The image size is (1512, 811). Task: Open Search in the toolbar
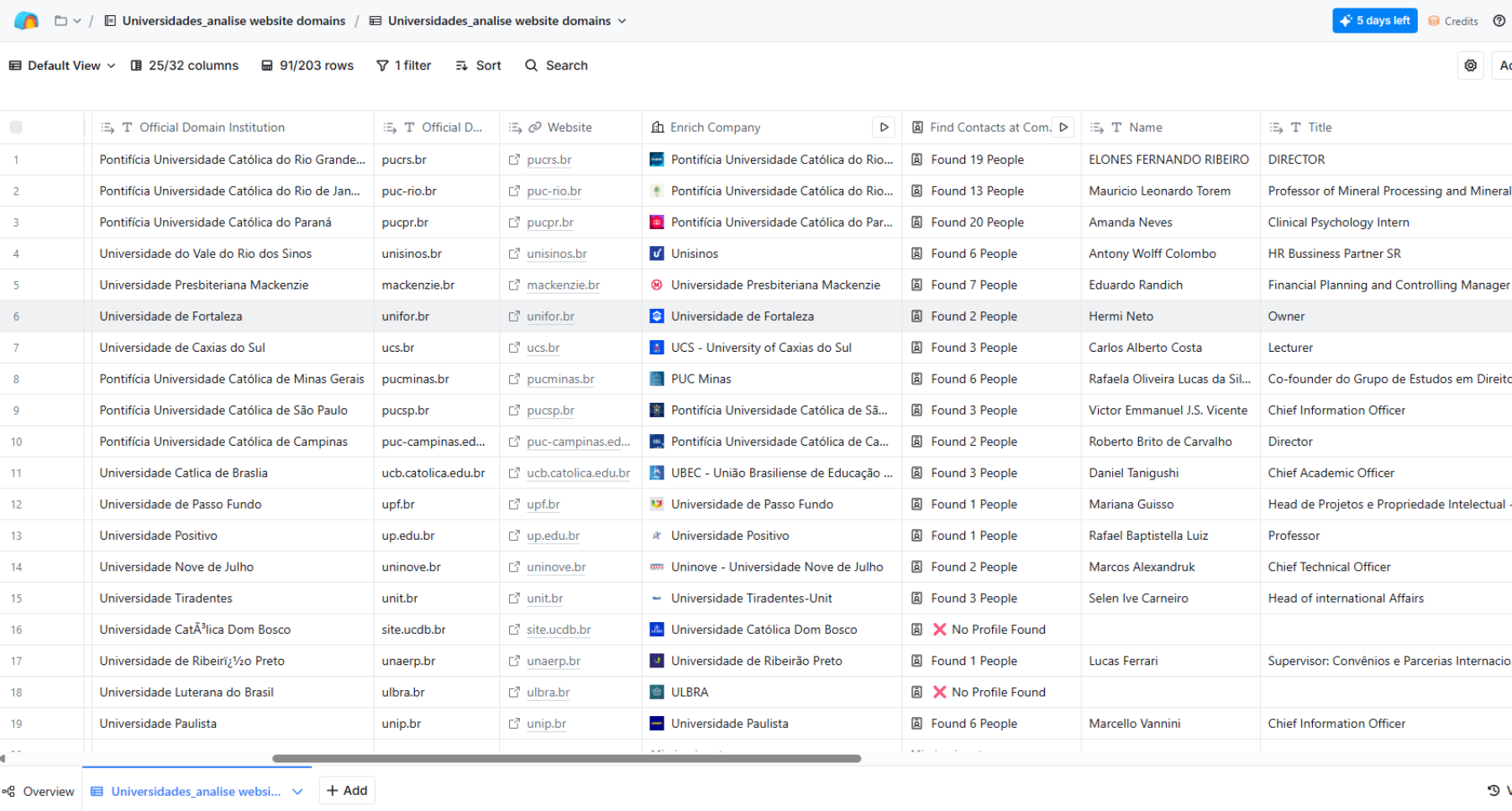pos(556,65)
